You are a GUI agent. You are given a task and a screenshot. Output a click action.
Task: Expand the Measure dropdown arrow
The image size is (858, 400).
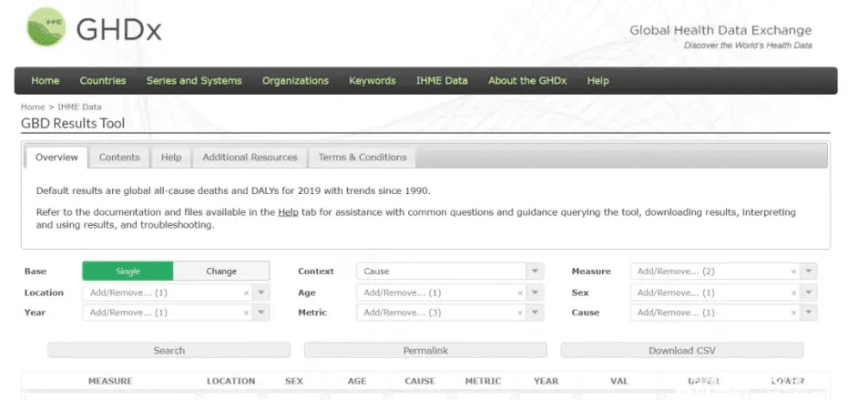[x=809, y=272]
